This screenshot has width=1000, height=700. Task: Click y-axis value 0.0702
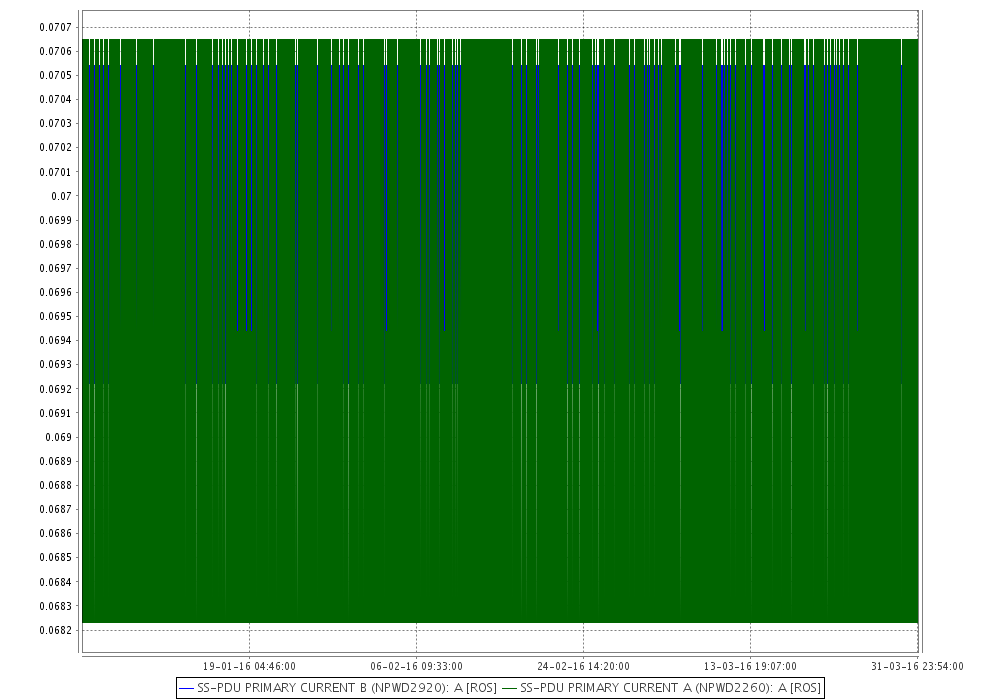55,147
